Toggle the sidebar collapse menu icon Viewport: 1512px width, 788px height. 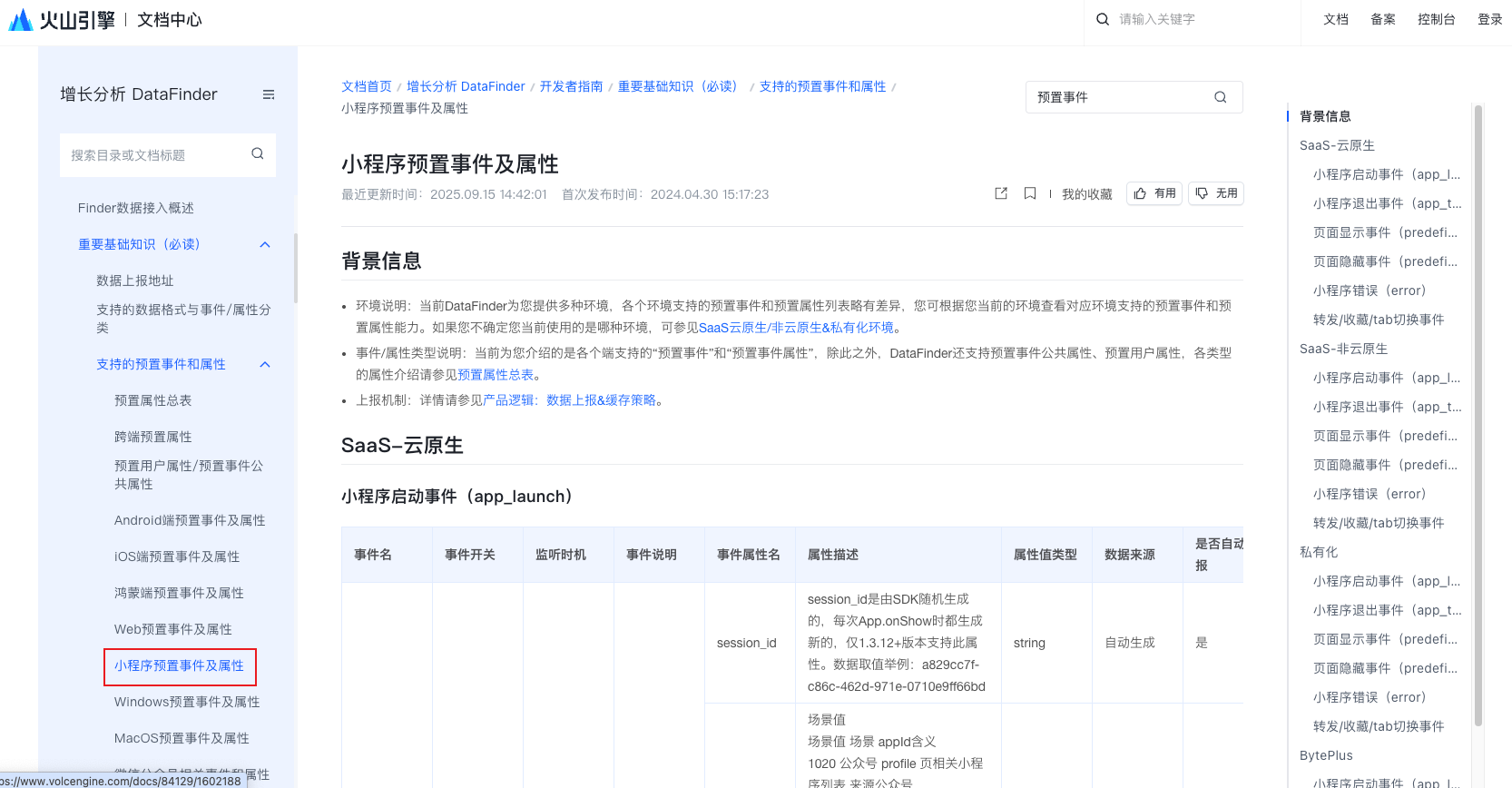tap(269, 94)
